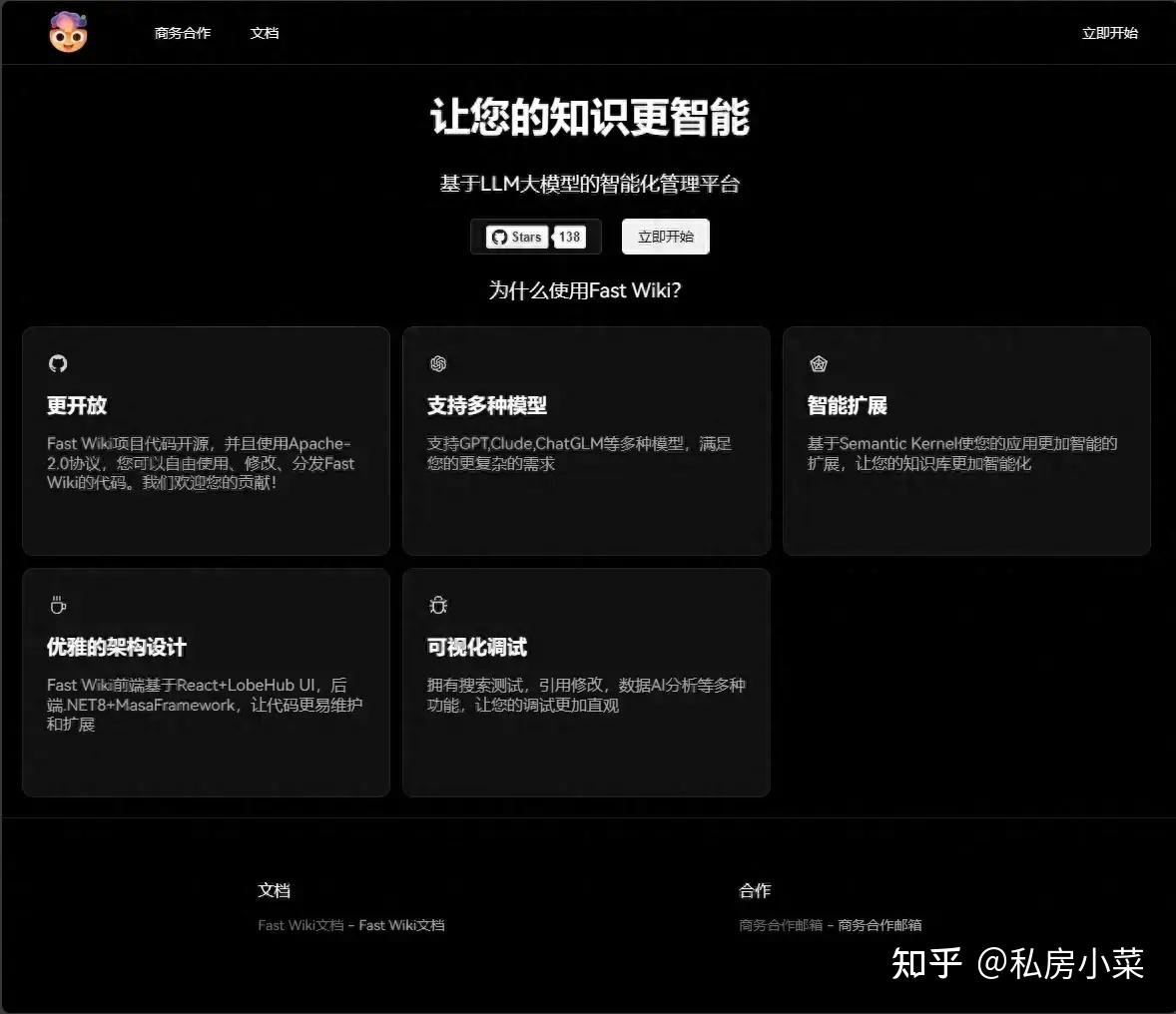The image size is (1176, 1014).
Task: Click the white 立即开始 button
Action: click(665, 237)
